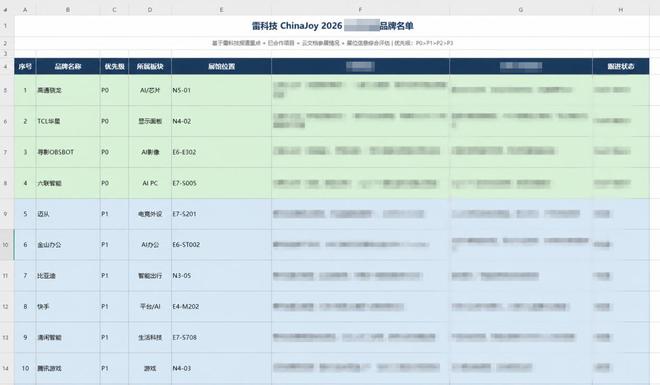
Task: Click the 展馆位置 header cell
Action: coord(221,66)
